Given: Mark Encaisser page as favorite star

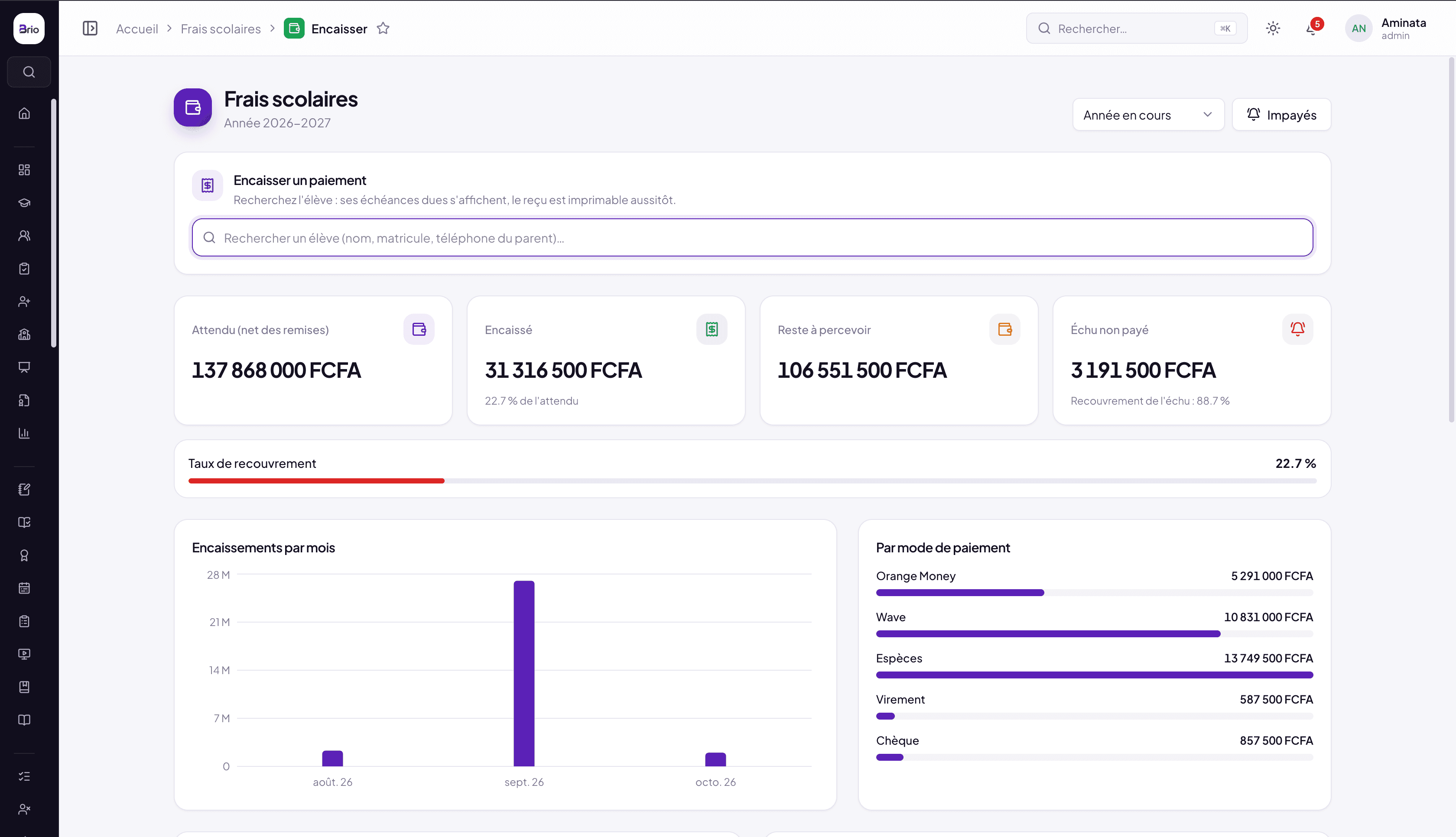Looking at the screenshot, I should point(383,28).
